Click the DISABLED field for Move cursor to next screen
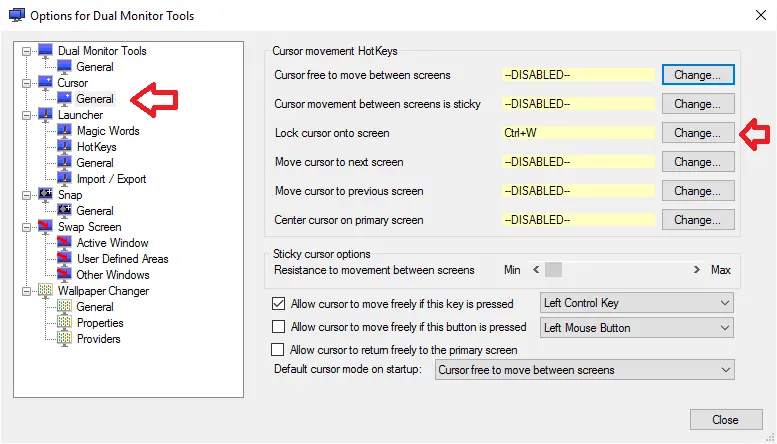Image resolution: width=777 pixels, height=444 pixels. (x=578, y=162)
